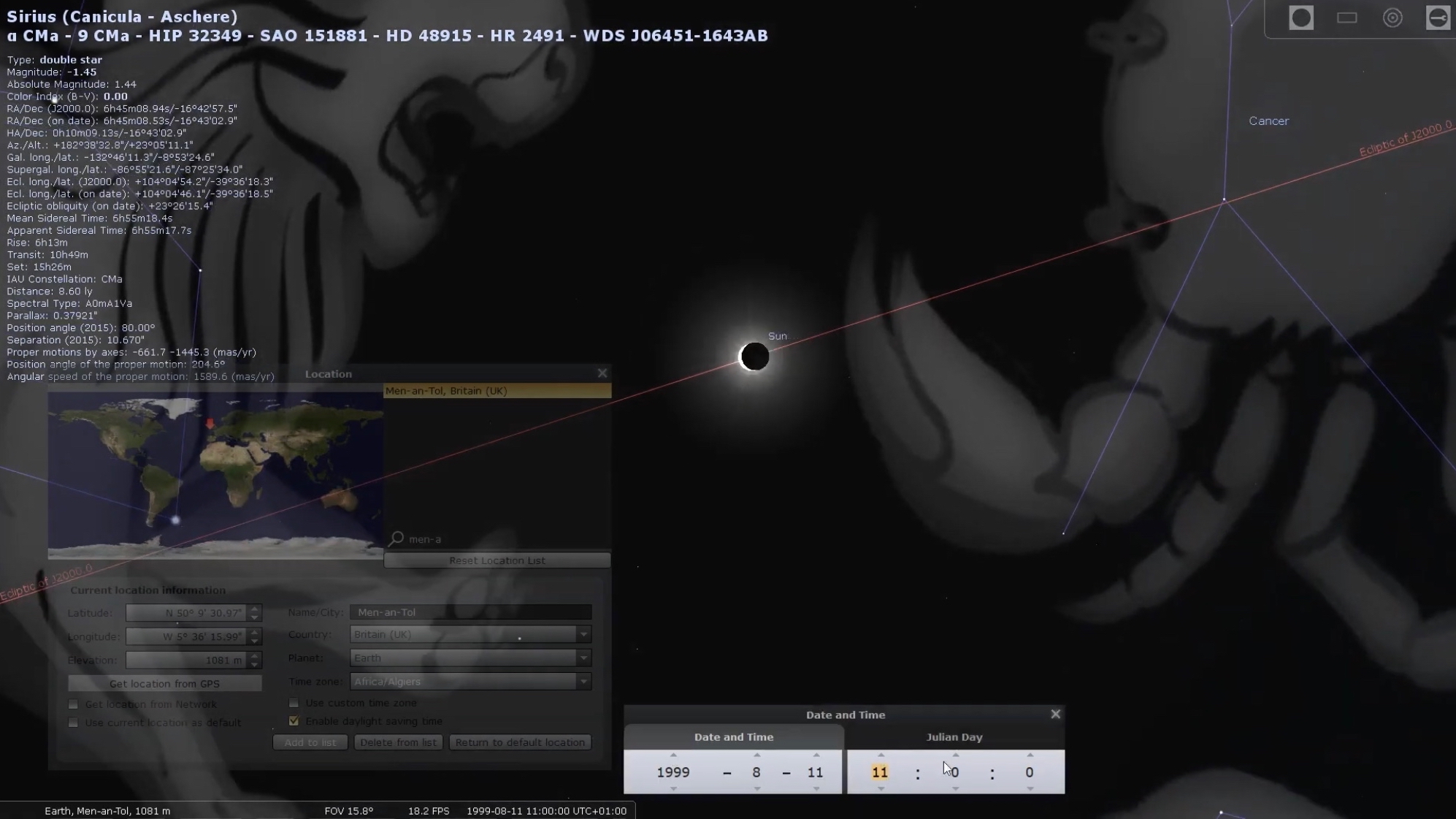The height and width of the screenshot is (819, 1456).
Task: Toggle the Telrad sight icon
Action: (x=1392, y=18)
